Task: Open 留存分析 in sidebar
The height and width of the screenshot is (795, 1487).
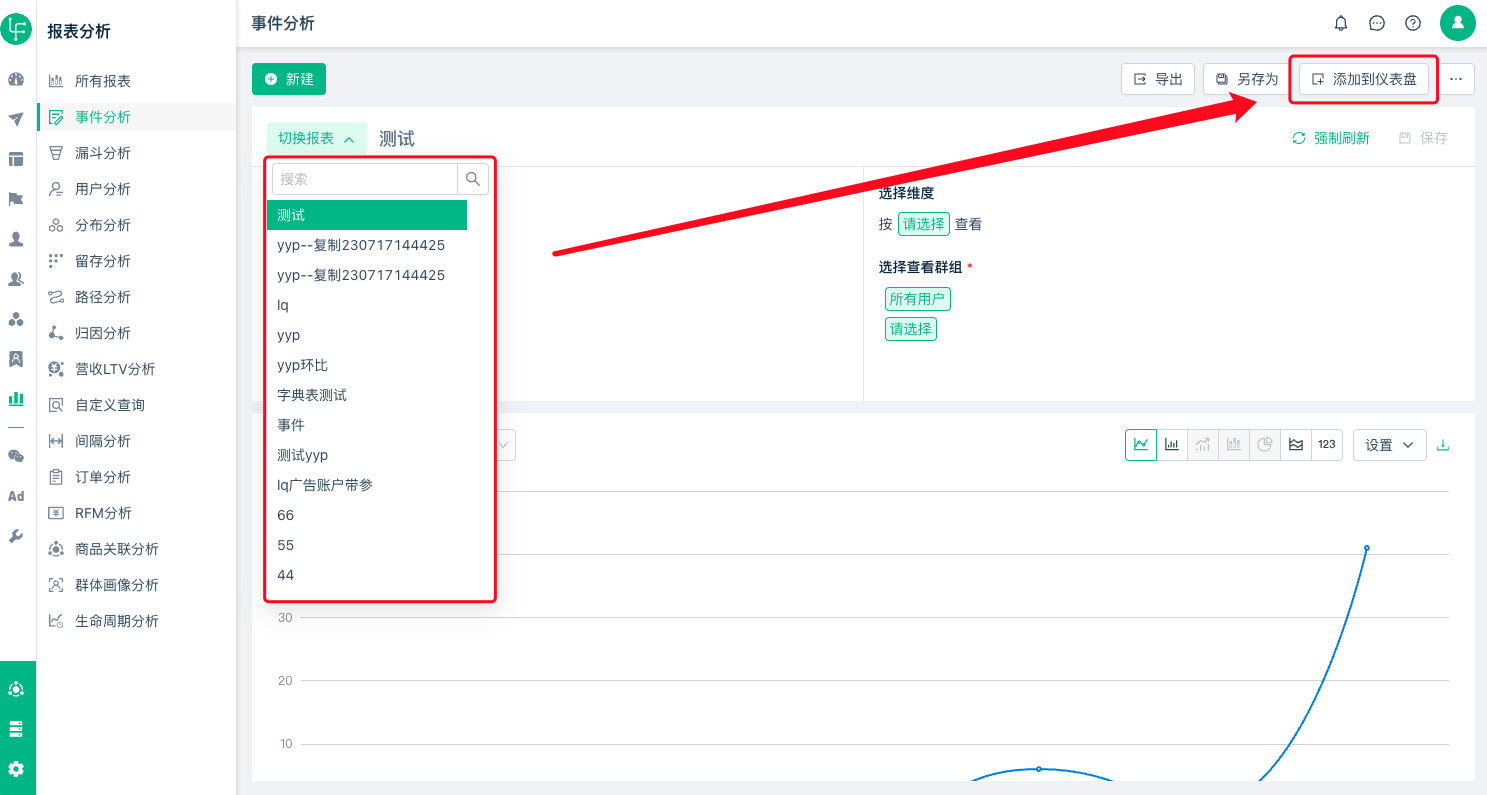Action: (136, 261)
